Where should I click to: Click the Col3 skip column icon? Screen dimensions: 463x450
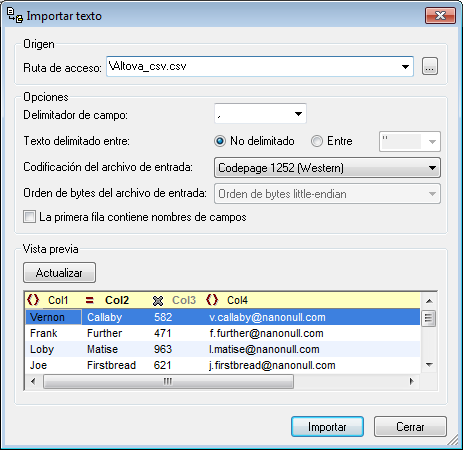tap(158, 301)
